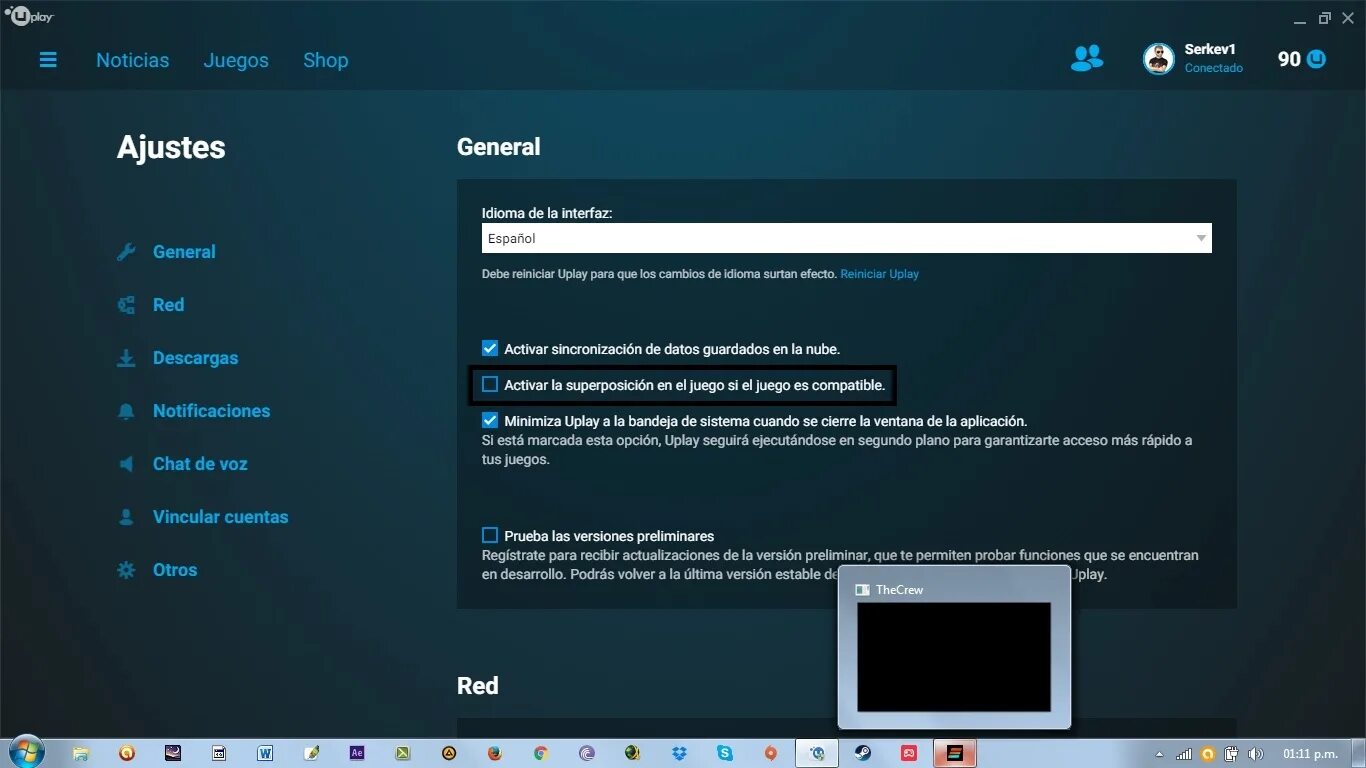The width and height of the screenshot is (1366, 768).
Task: Click the network icon beside Red
Action: (126, 305)
